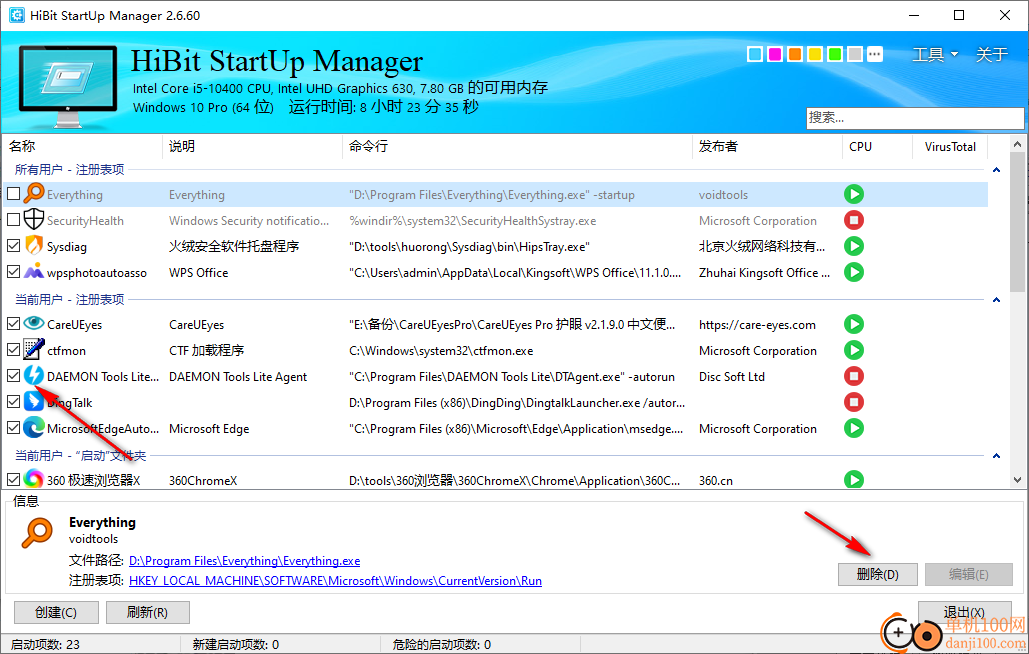
Task: Click the list scrollbar up arrow
Action: click(x=1017, y=144)
